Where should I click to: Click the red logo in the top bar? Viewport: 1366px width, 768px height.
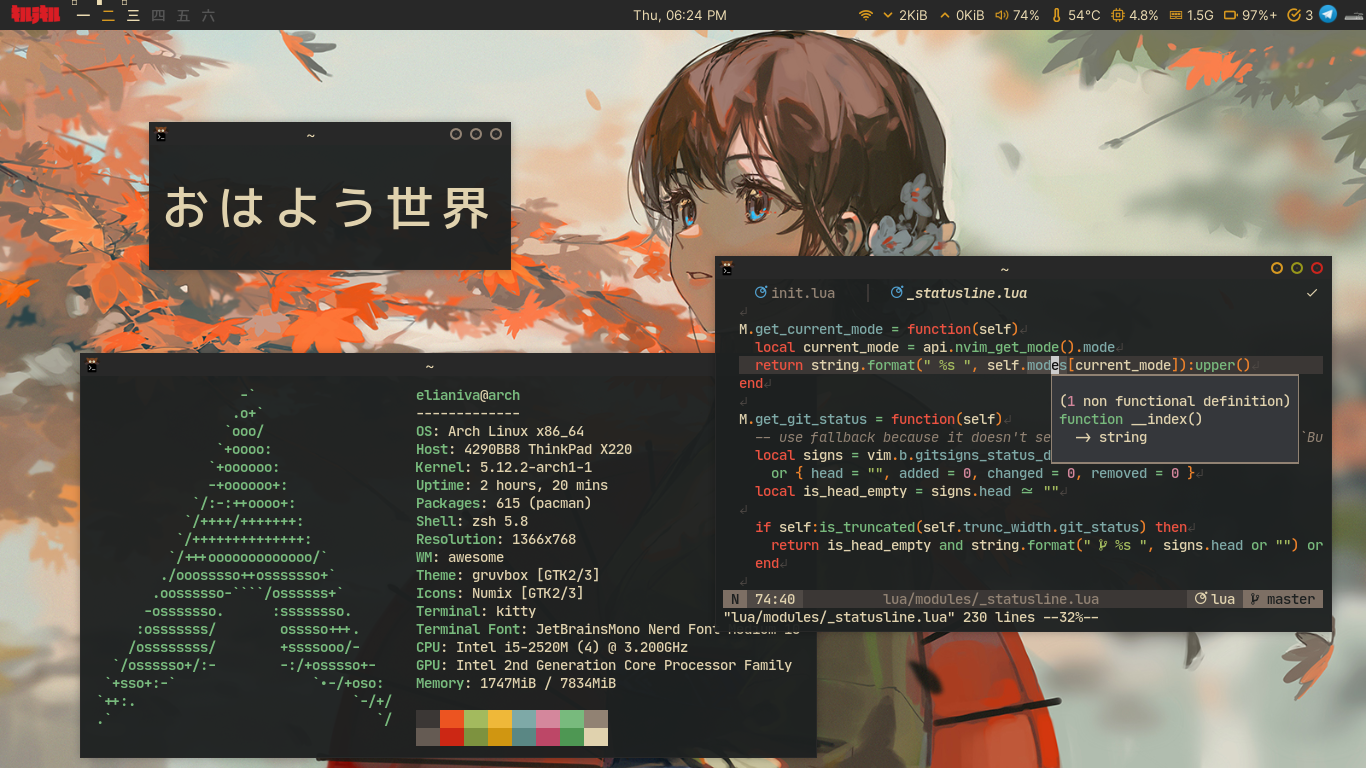[35, 15]
